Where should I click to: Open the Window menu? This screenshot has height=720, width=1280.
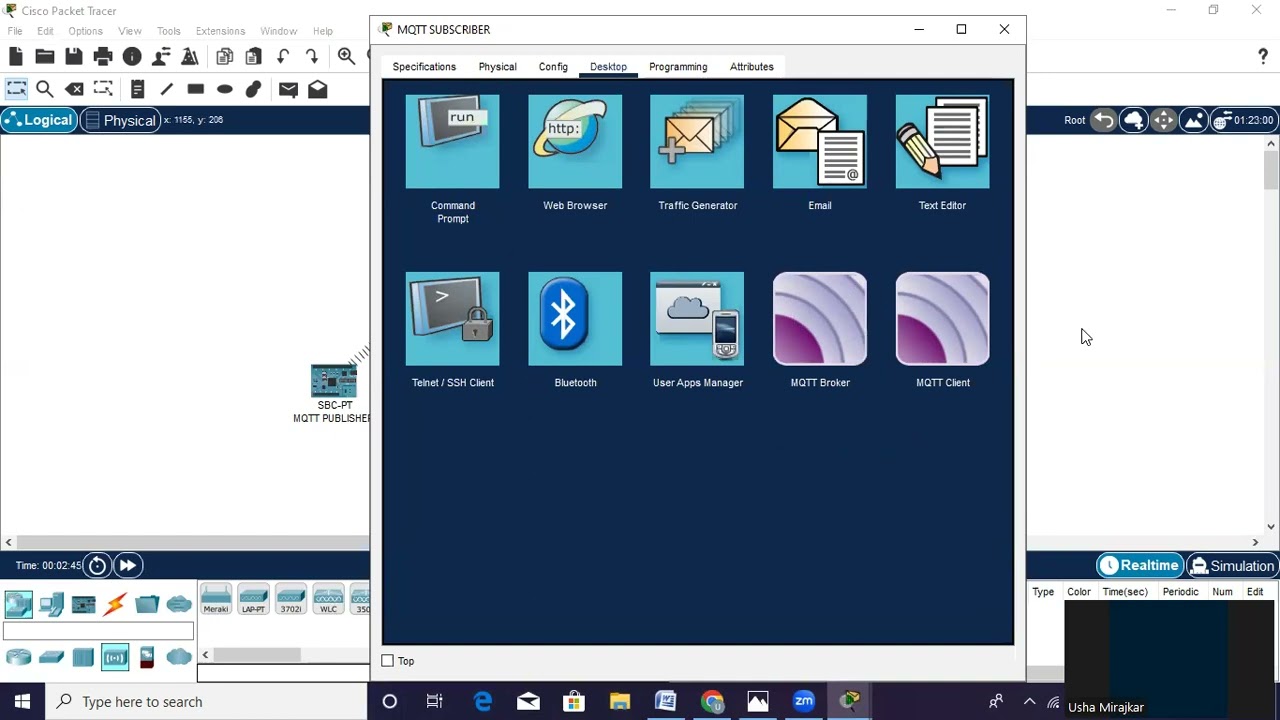coord(278,31)
